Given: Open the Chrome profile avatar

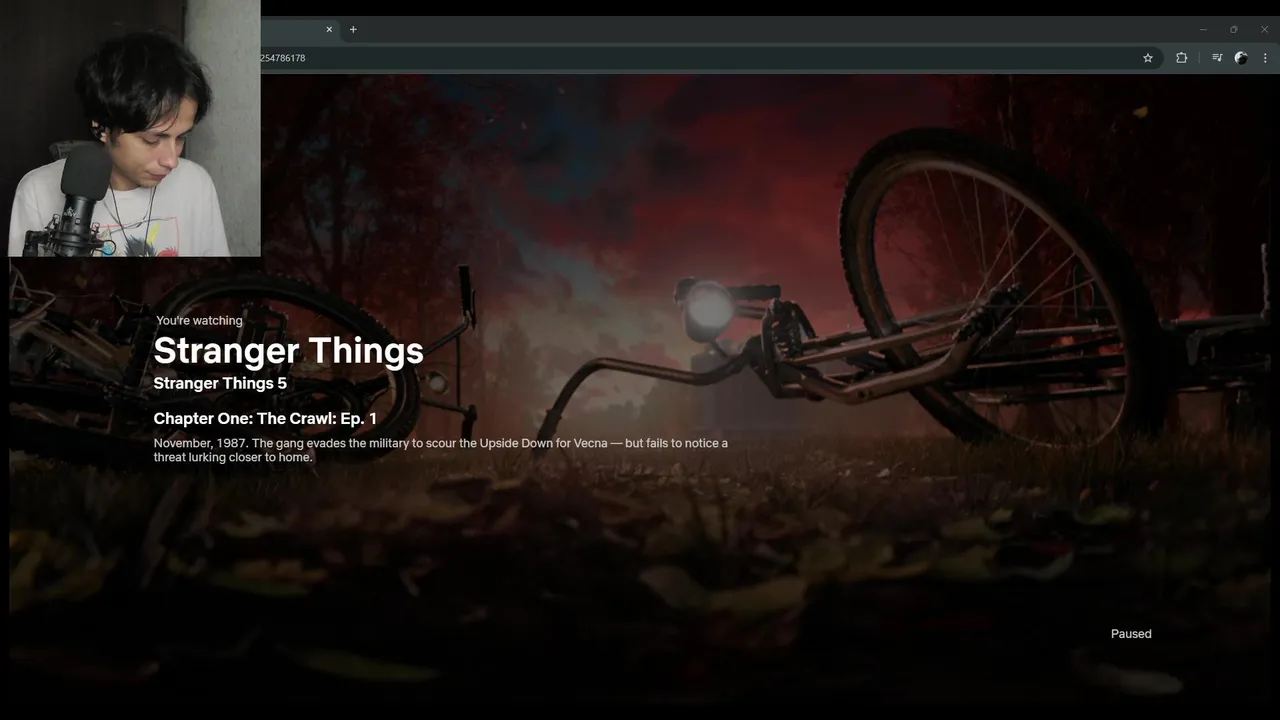Looking at the screenshot, I should (1241, 58).
